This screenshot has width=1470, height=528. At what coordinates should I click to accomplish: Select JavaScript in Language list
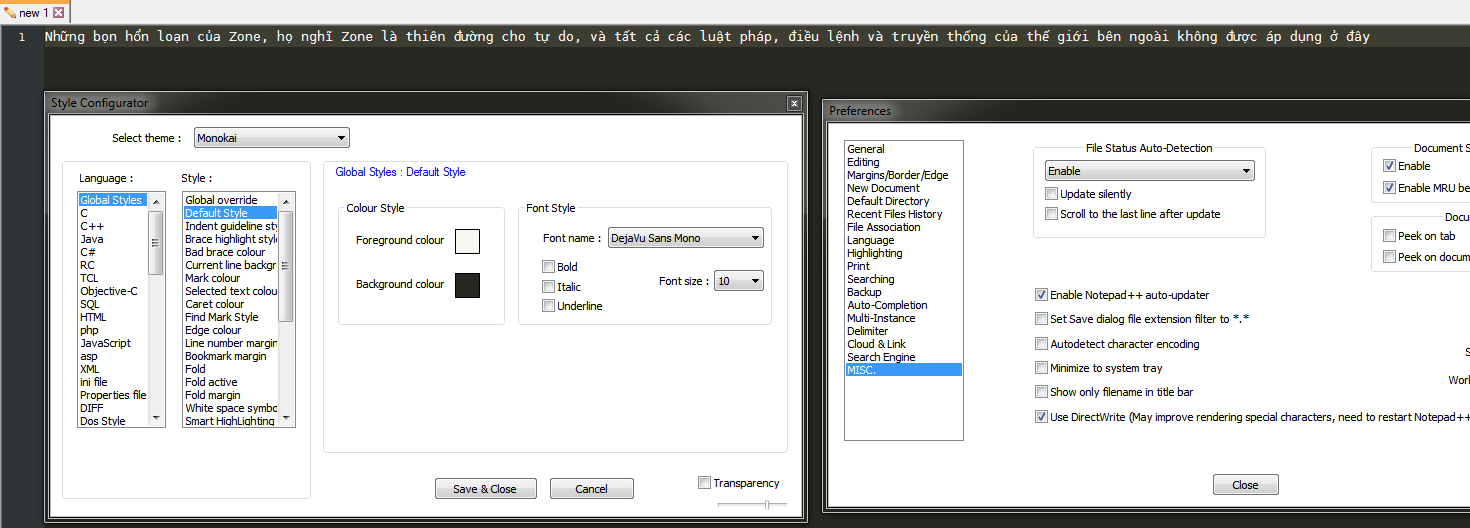click(105, 343)
